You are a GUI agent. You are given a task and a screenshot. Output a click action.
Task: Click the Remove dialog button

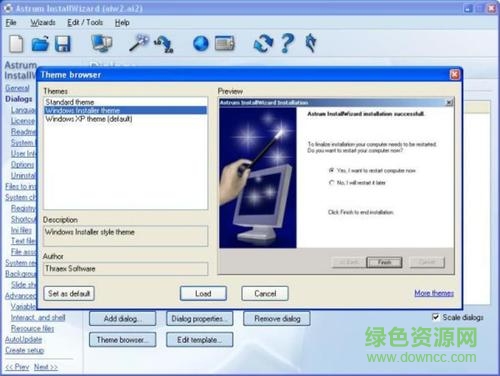pyautogui.click(x=277, y=319)
